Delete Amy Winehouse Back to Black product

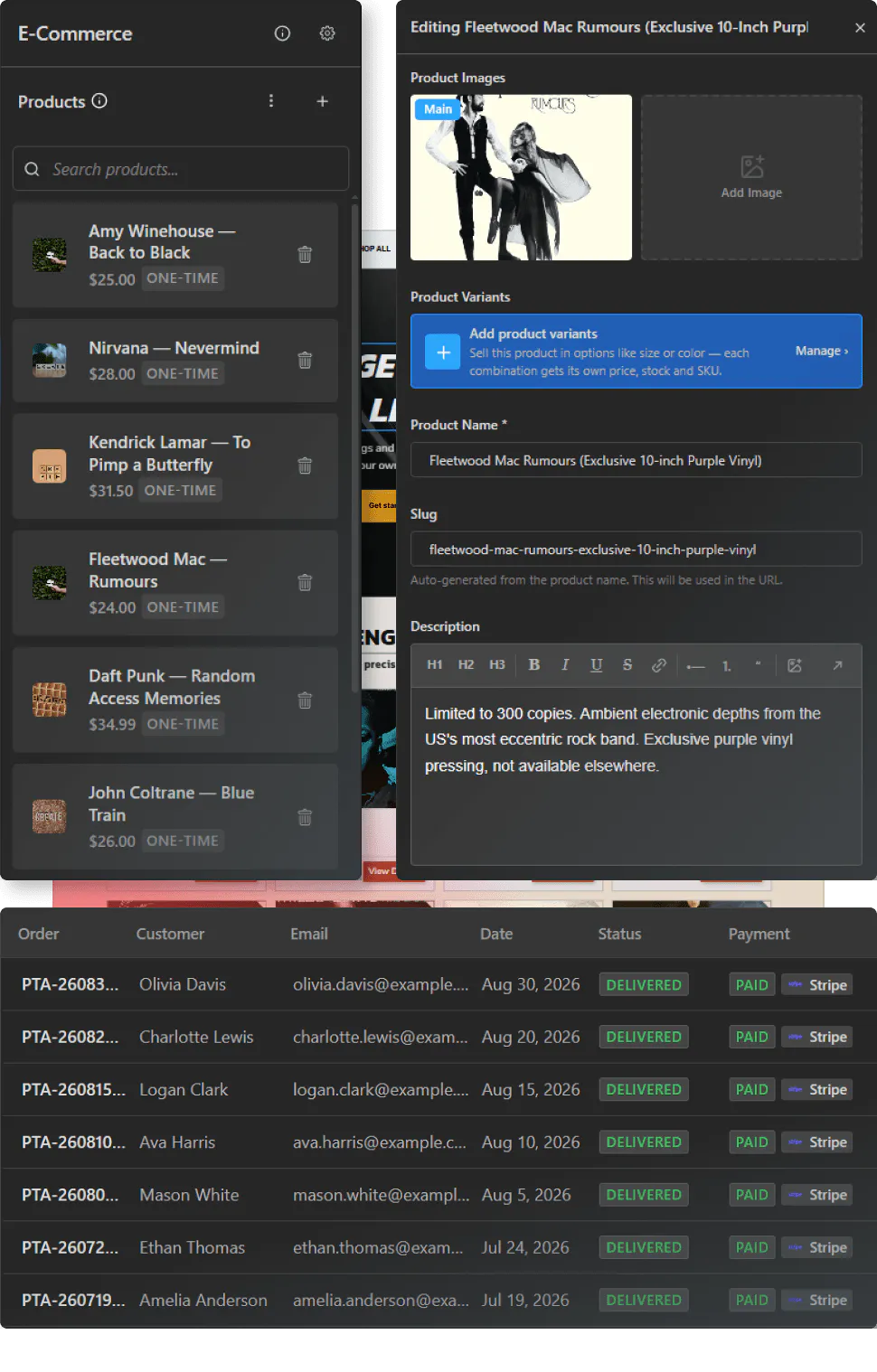(x=305, y=255)
